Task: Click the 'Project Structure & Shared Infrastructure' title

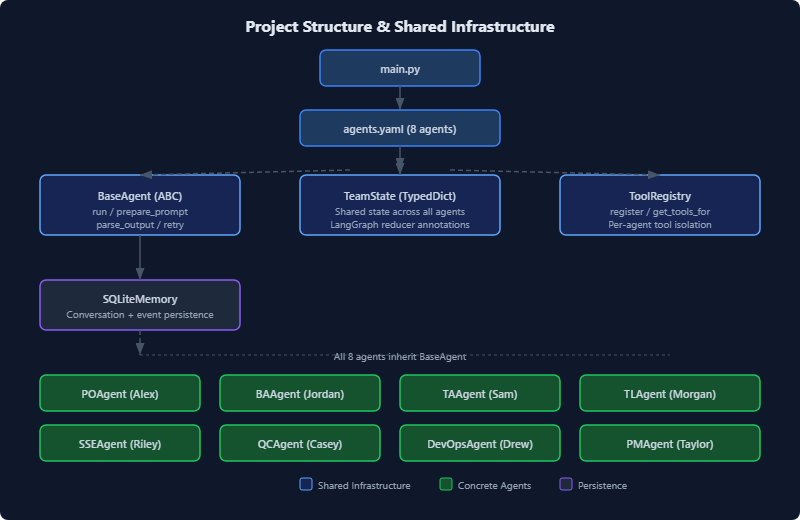Action: pyautogui.click(x=399, y=27)
